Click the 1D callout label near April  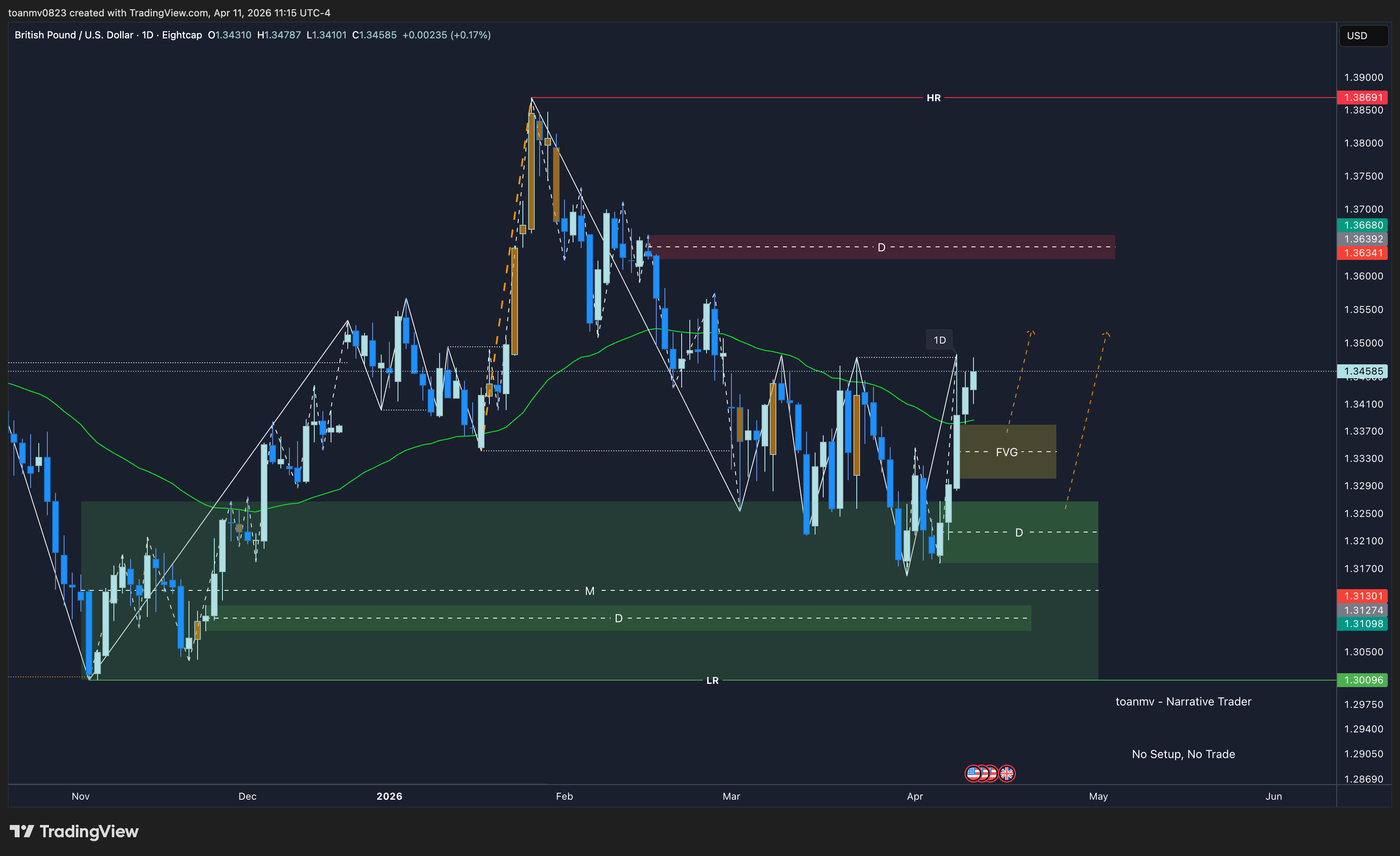[x=940, y=340]
